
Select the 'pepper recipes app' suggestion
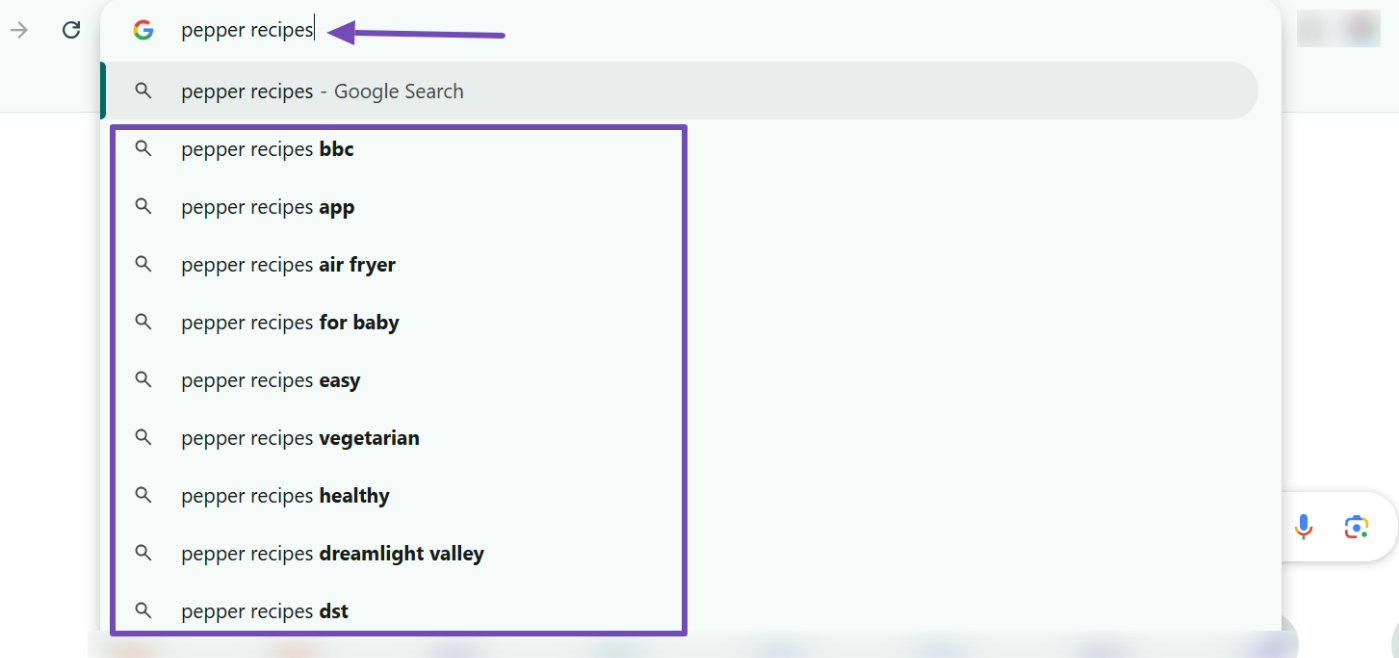(267, 208)
